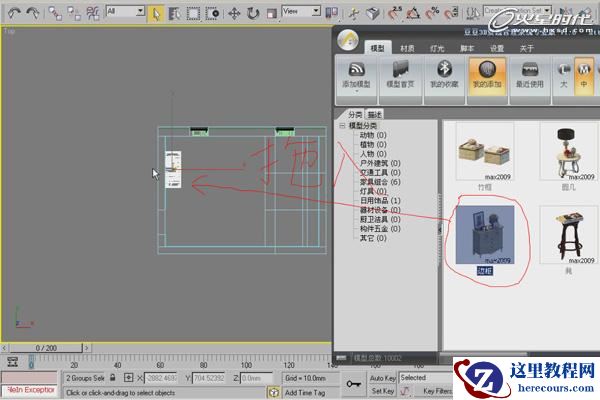This screenshot has height=400, width=600.
Task: Click the round application logo button
Action: click(x=348, y=40)
